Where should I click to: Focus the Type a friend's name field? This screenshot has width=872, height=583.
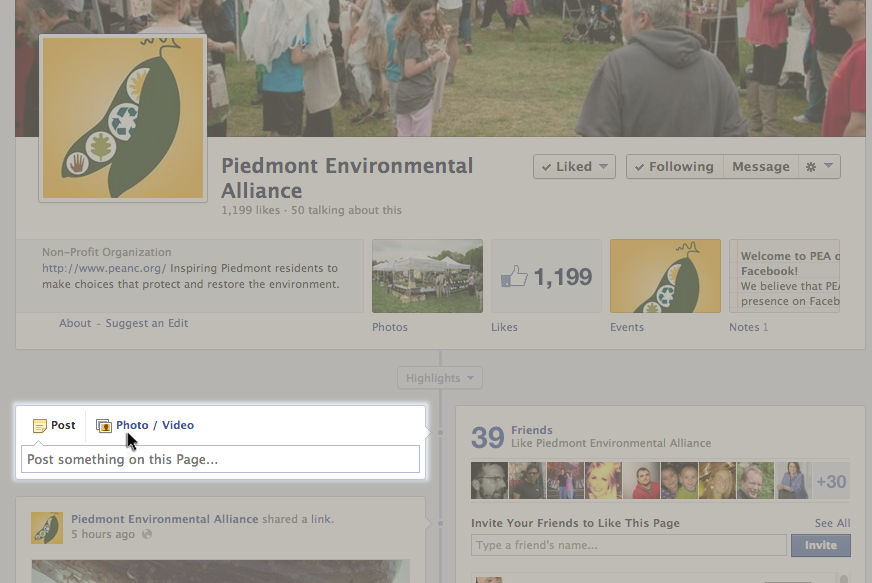pos(629,545)
